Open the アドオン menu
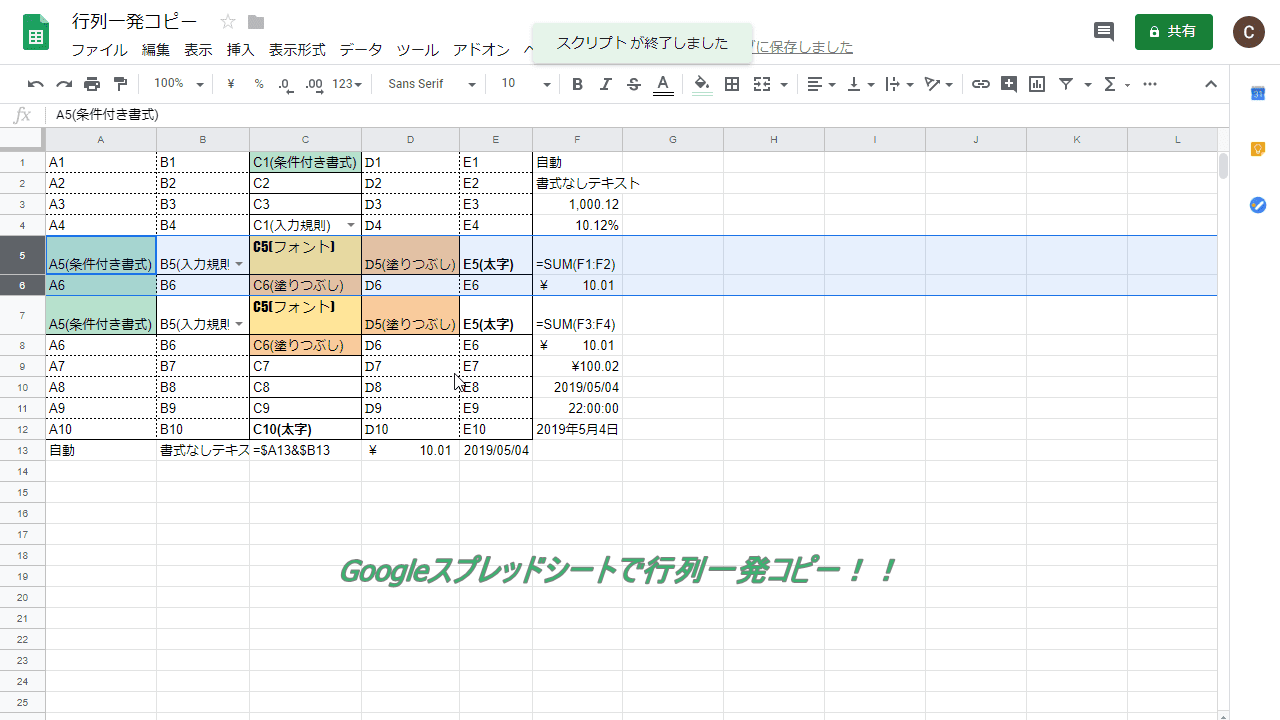1280x720 pixels. [481, 49]
